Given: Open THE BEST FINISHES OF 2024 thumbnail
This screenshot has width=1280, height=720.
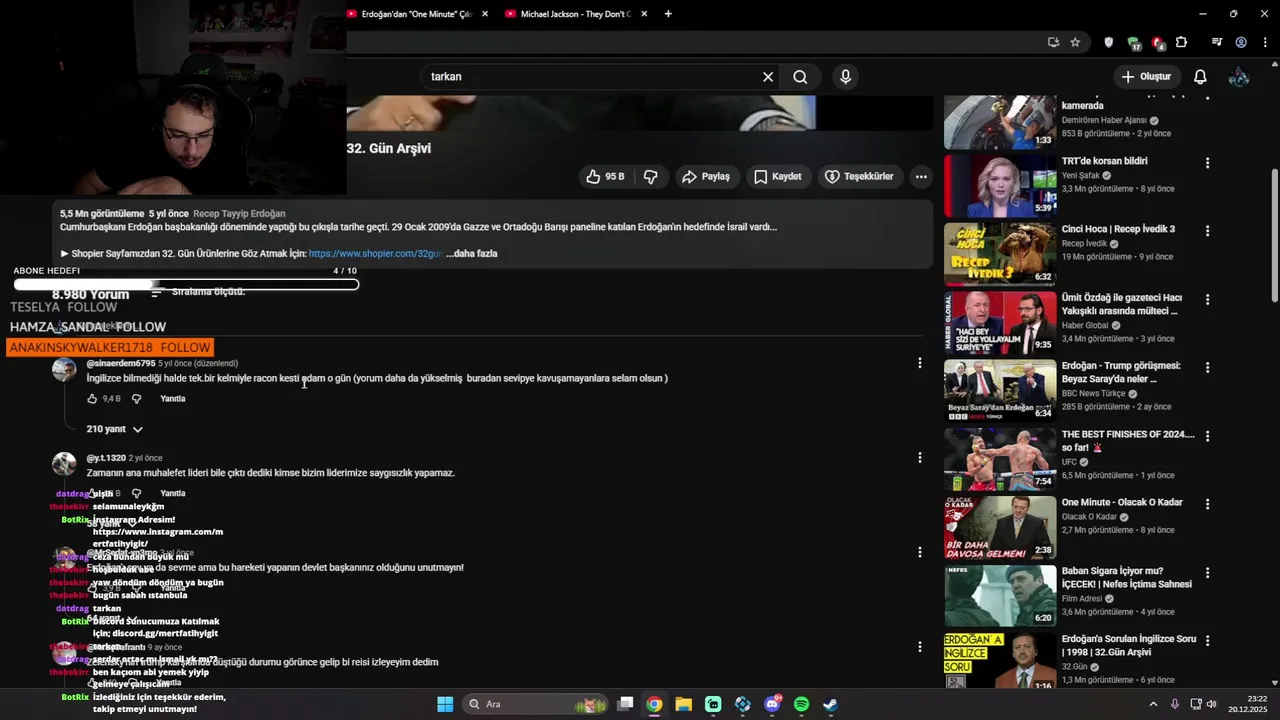Looking at the screenshot, I should click(1000, 459).
